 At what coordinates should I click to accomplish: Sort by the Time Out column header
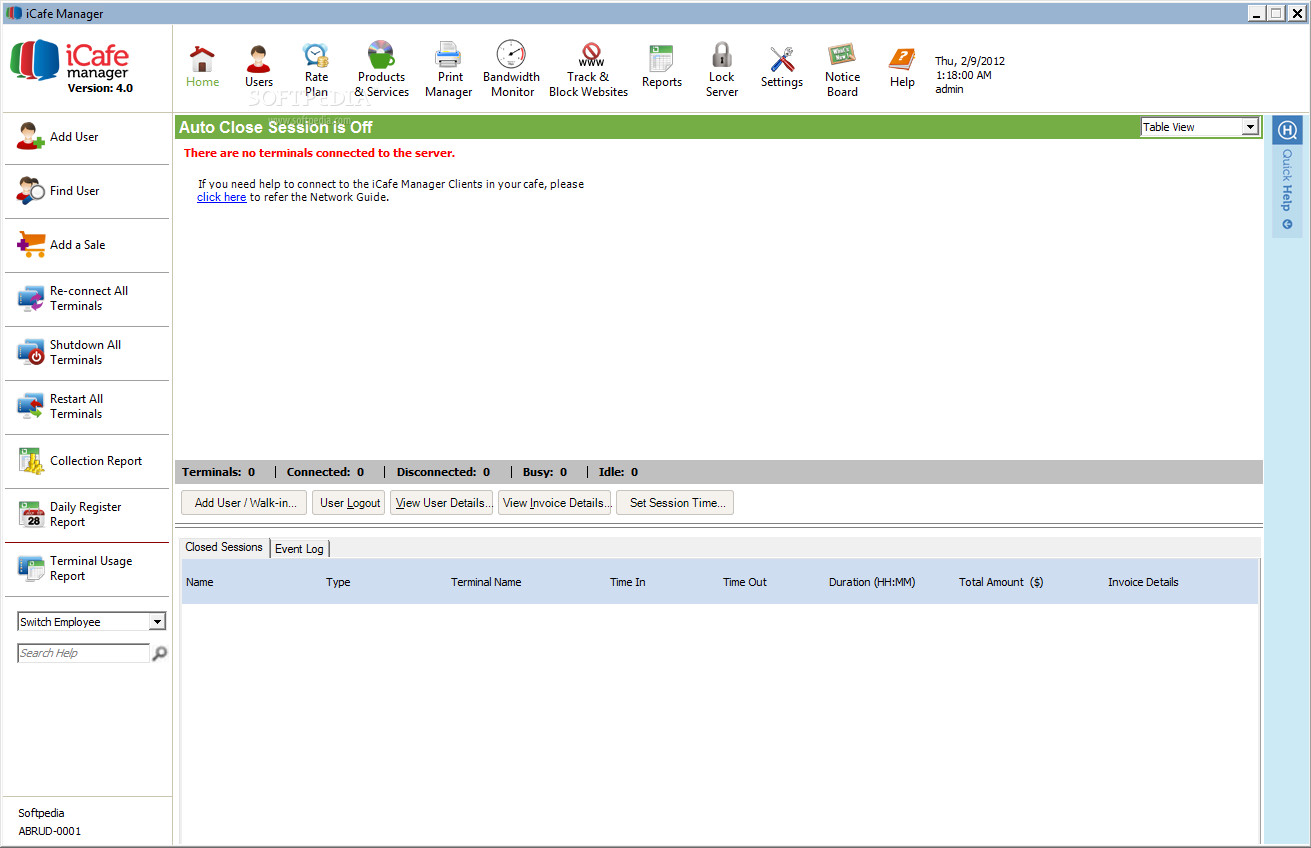point(745,582)
